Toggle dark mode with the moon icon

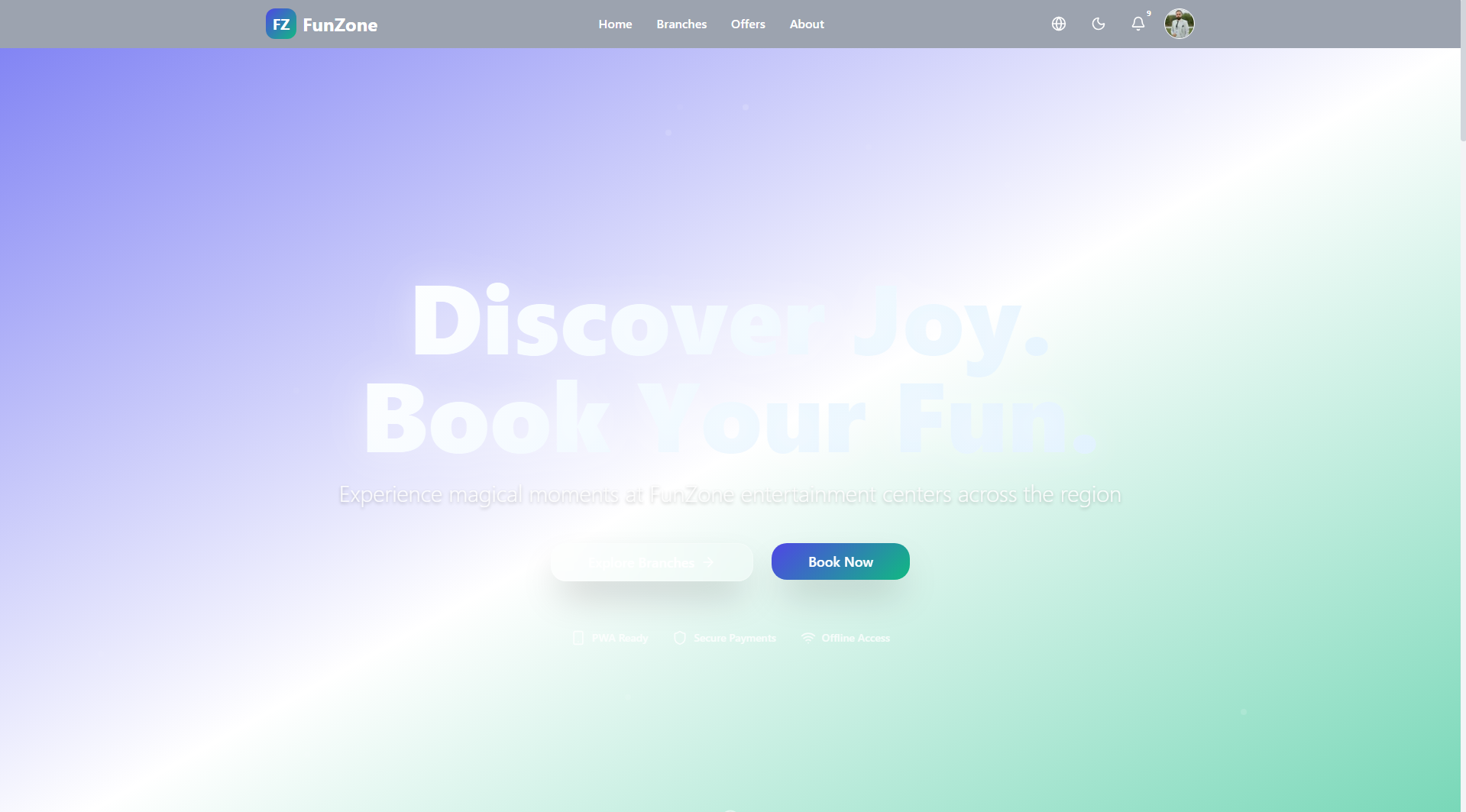click(x=1098, y=24)
